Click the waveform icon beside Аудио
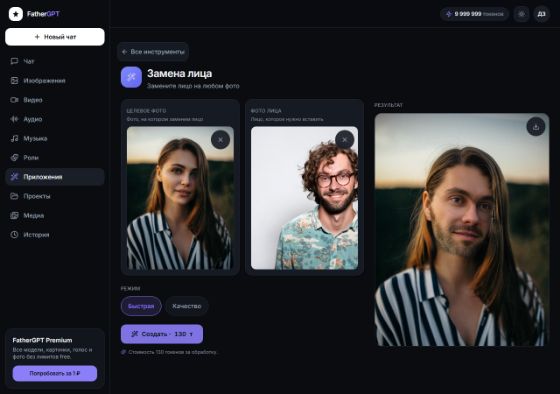560x394 pixels. coord(14,119)
